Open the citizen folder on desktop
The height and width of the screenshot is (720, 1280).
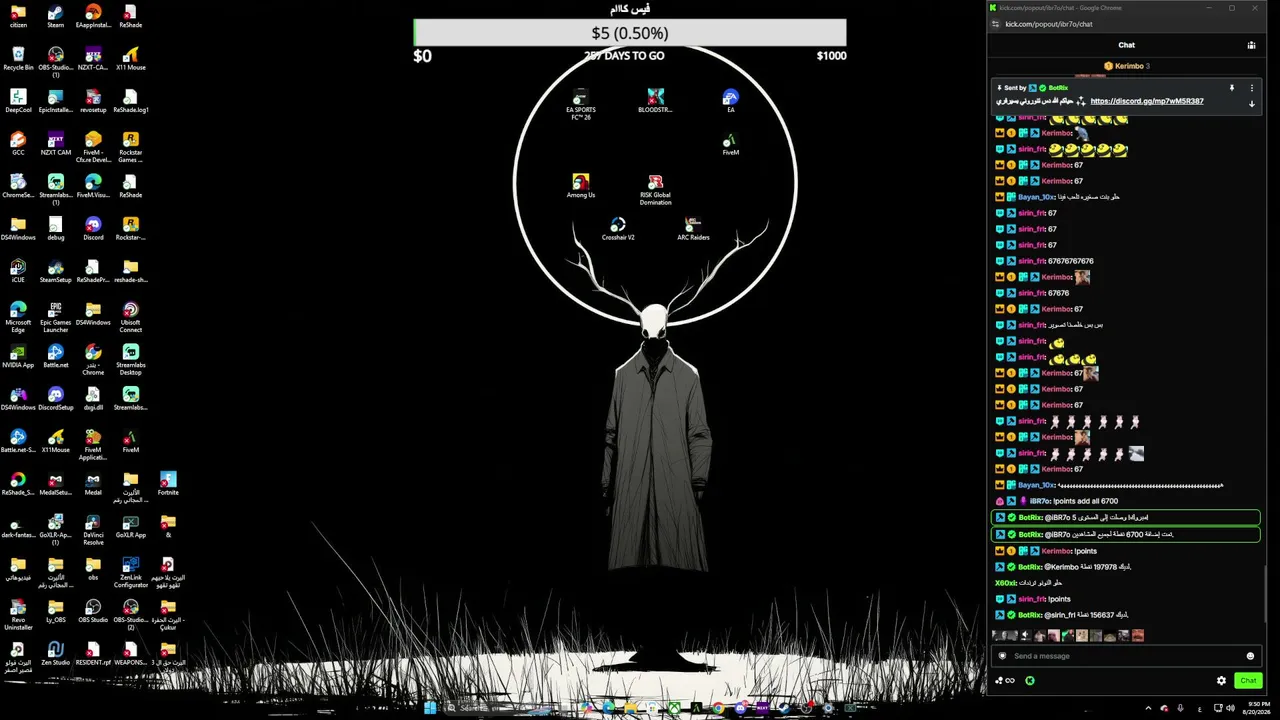(18, 16)
